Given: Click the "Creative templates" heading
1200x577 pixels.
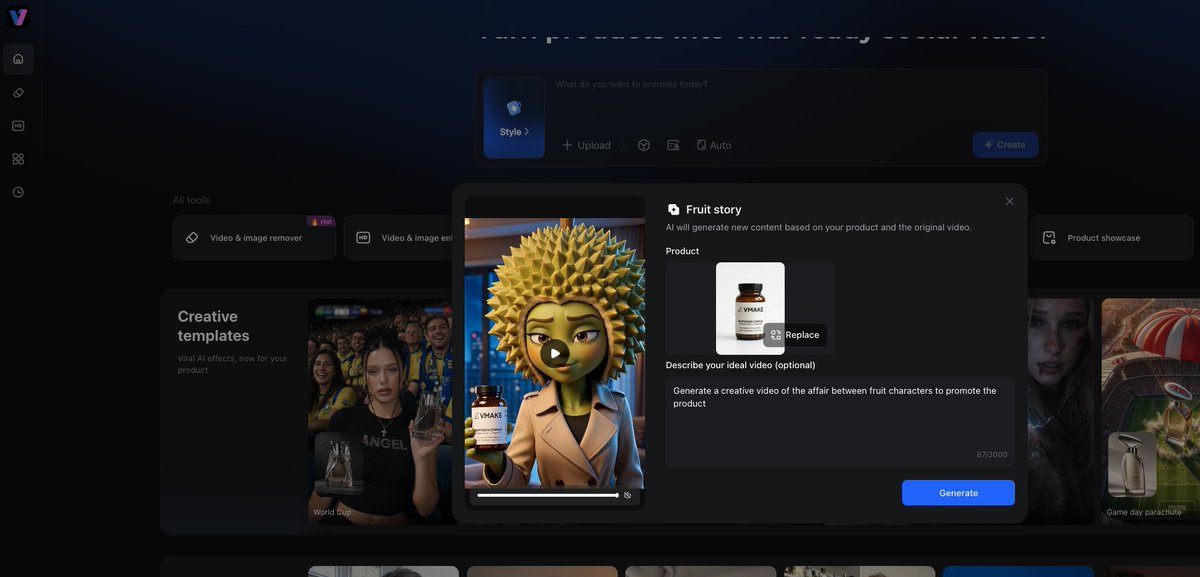Looking at the screenshot, I should (x=214, y=326).
